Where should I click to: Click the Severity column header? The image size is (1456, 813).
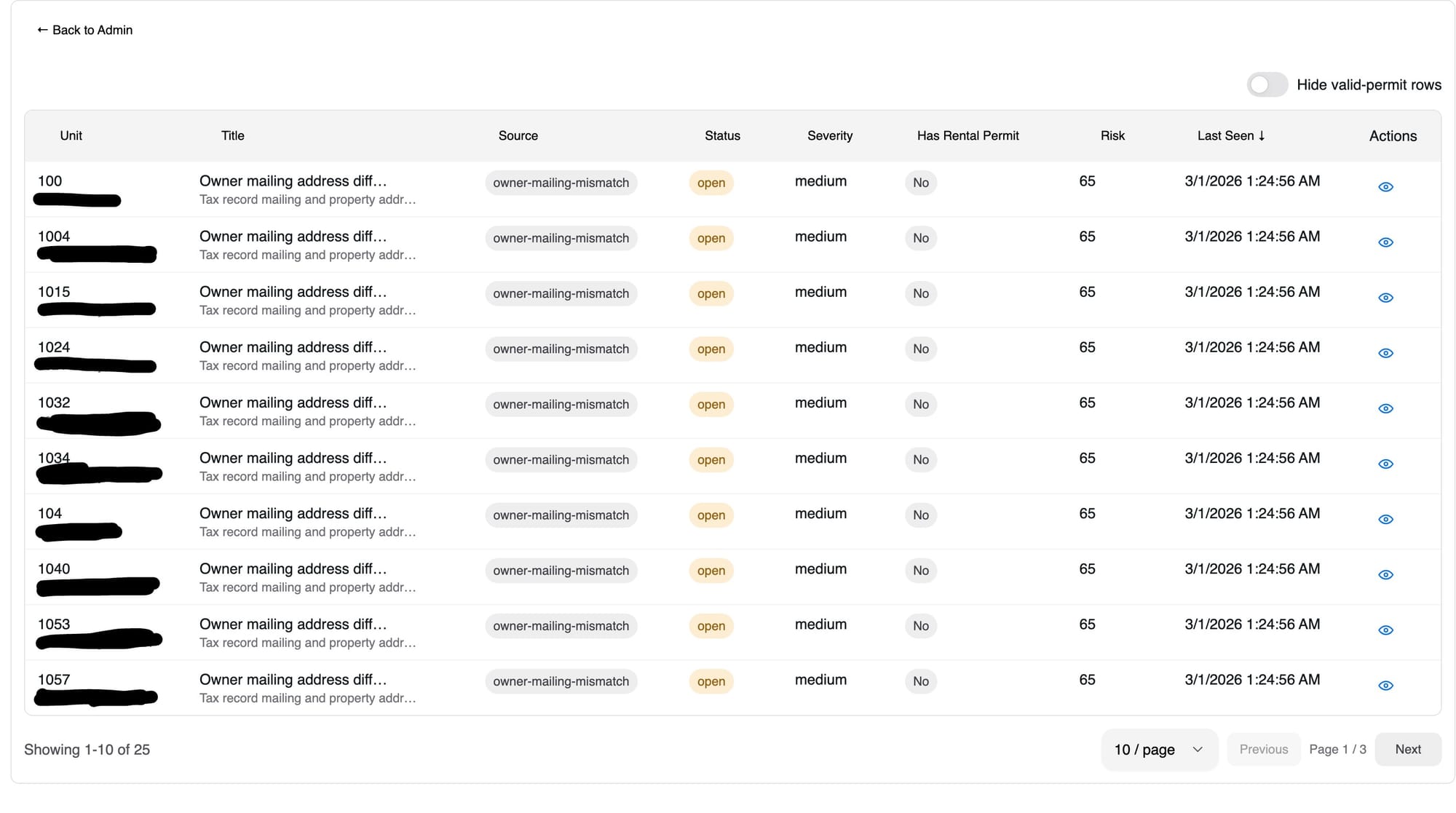(x=829, y=135)
